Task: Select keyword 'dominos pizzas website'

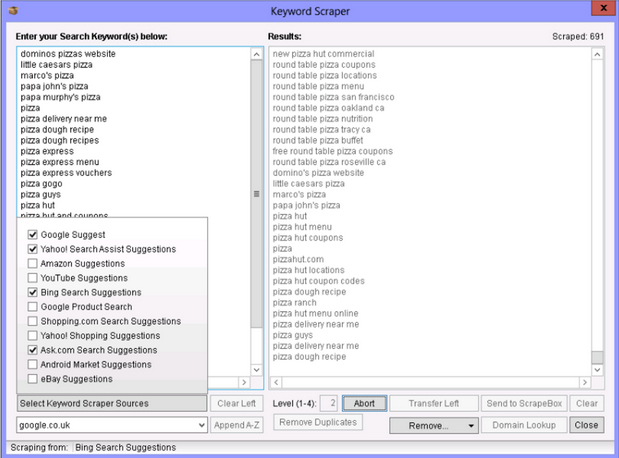Action: (x=68, y=54)
